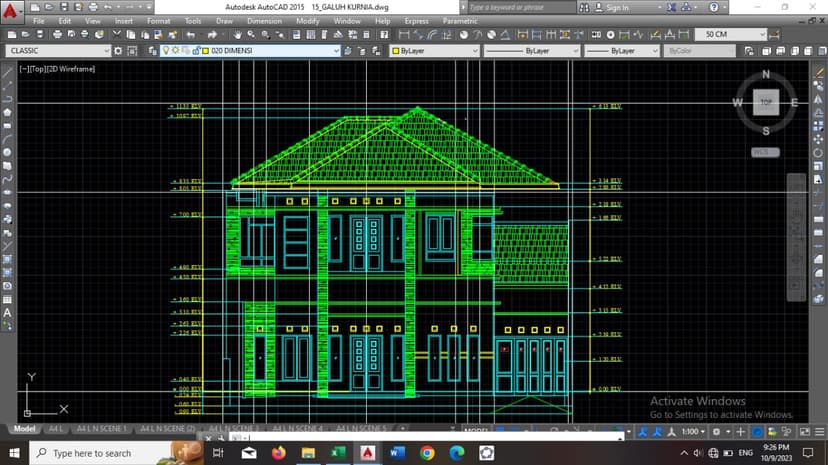Image resolution: width=828 pixels, height=465 pixels.
Task: Toggle Clean Screen icon in status bar
Action: 805,432
